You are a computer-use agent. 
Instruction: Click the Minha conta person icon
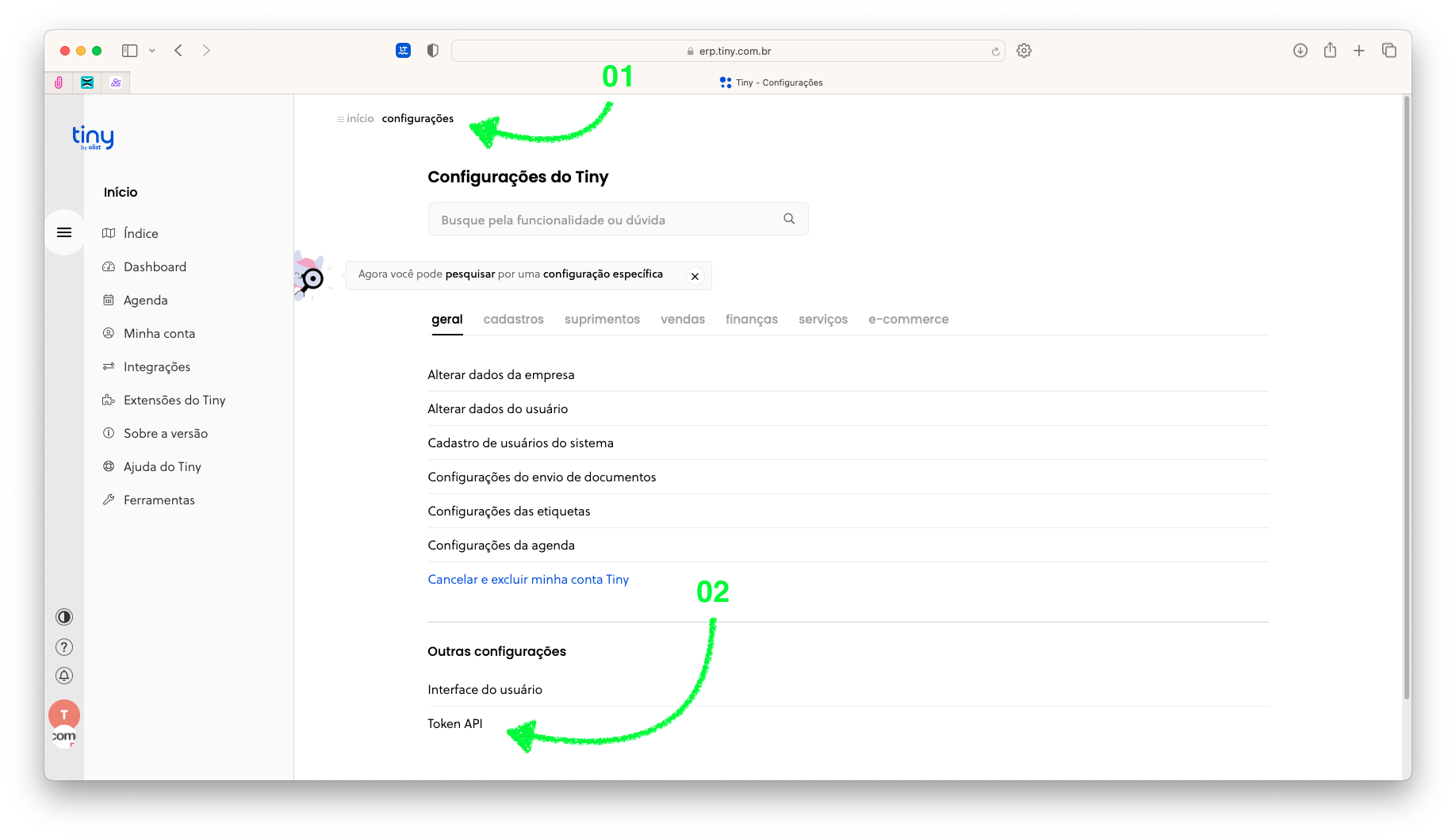point(109,333)
